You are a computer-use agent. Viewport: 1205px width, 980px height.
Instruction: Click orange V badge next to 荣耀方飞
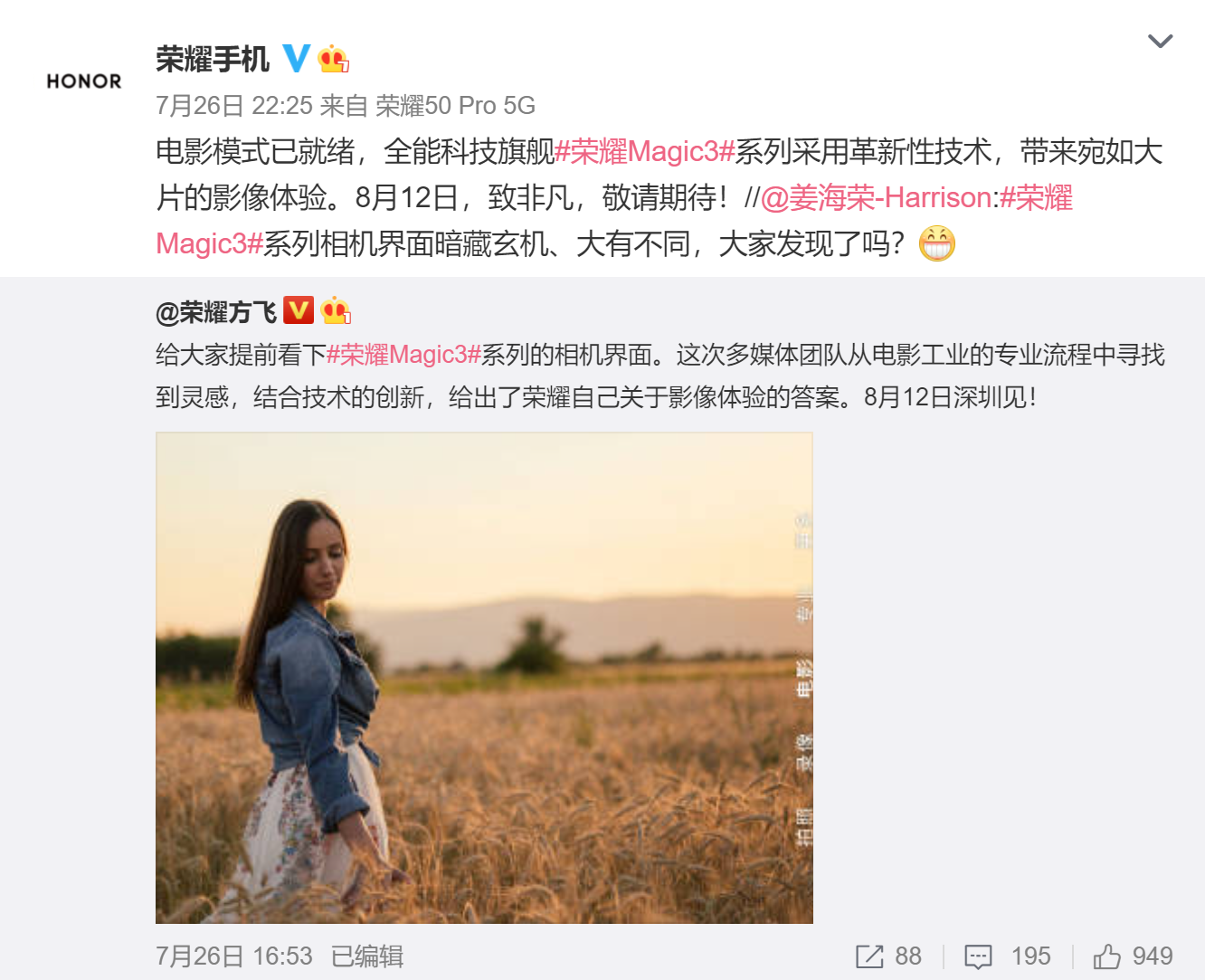299,310
